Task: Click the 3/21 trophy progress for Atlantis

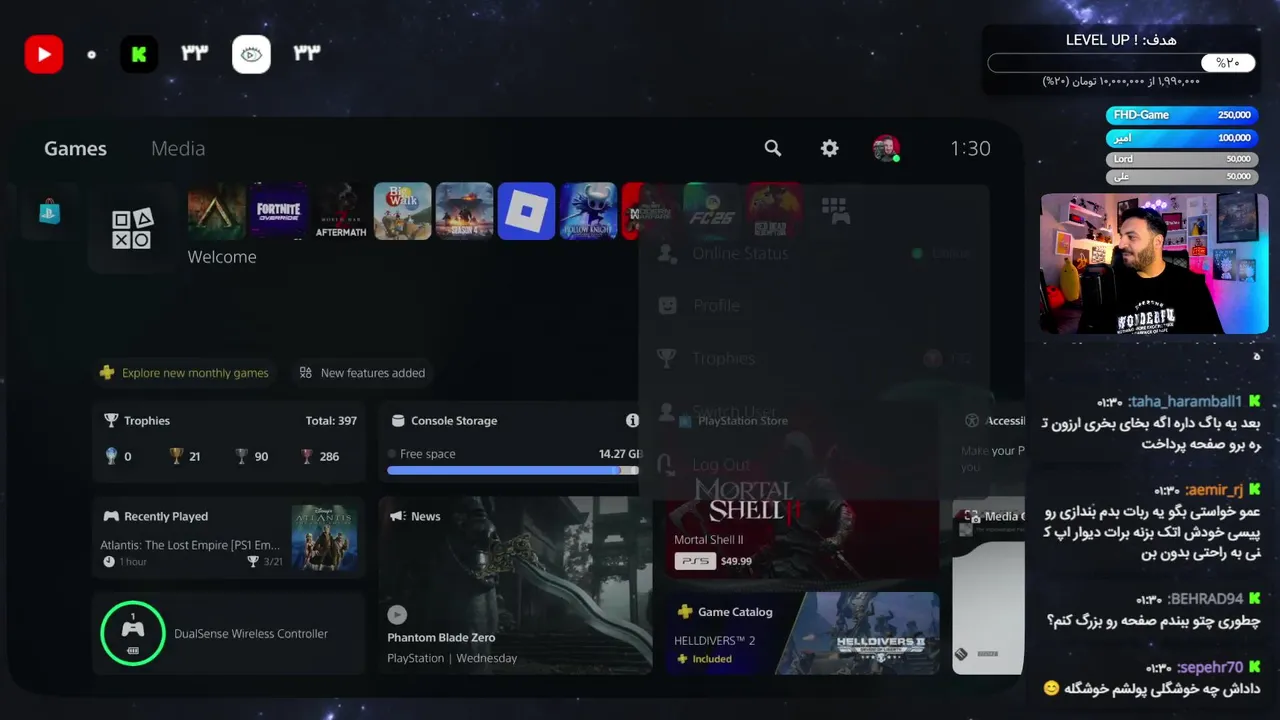Action: (273, 562)
